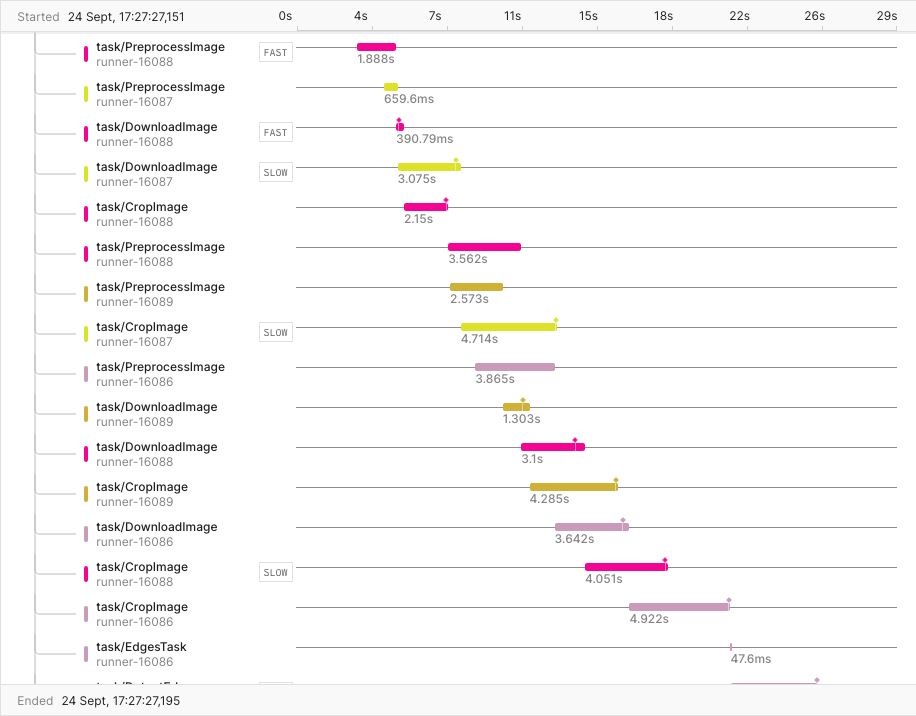Click the magenta color swatch for task/EdgesTask runner-16086
The width and height of the screenshot is (916, 716).
(x=85, y=654)
